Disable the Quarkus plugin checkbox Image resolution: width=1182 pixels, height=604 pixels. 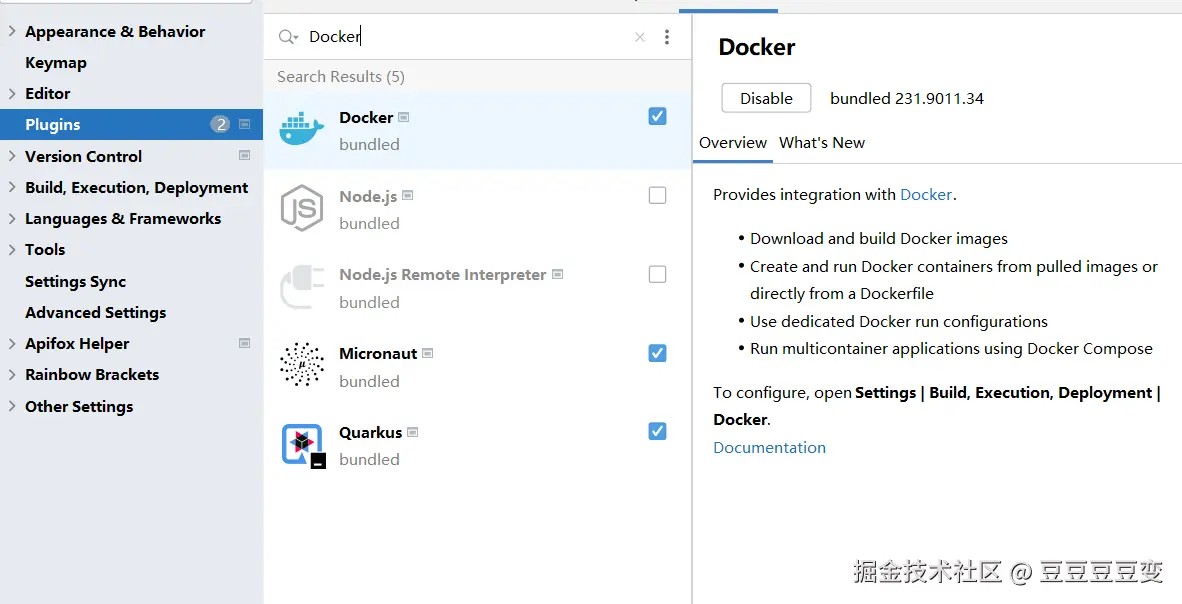657,431
